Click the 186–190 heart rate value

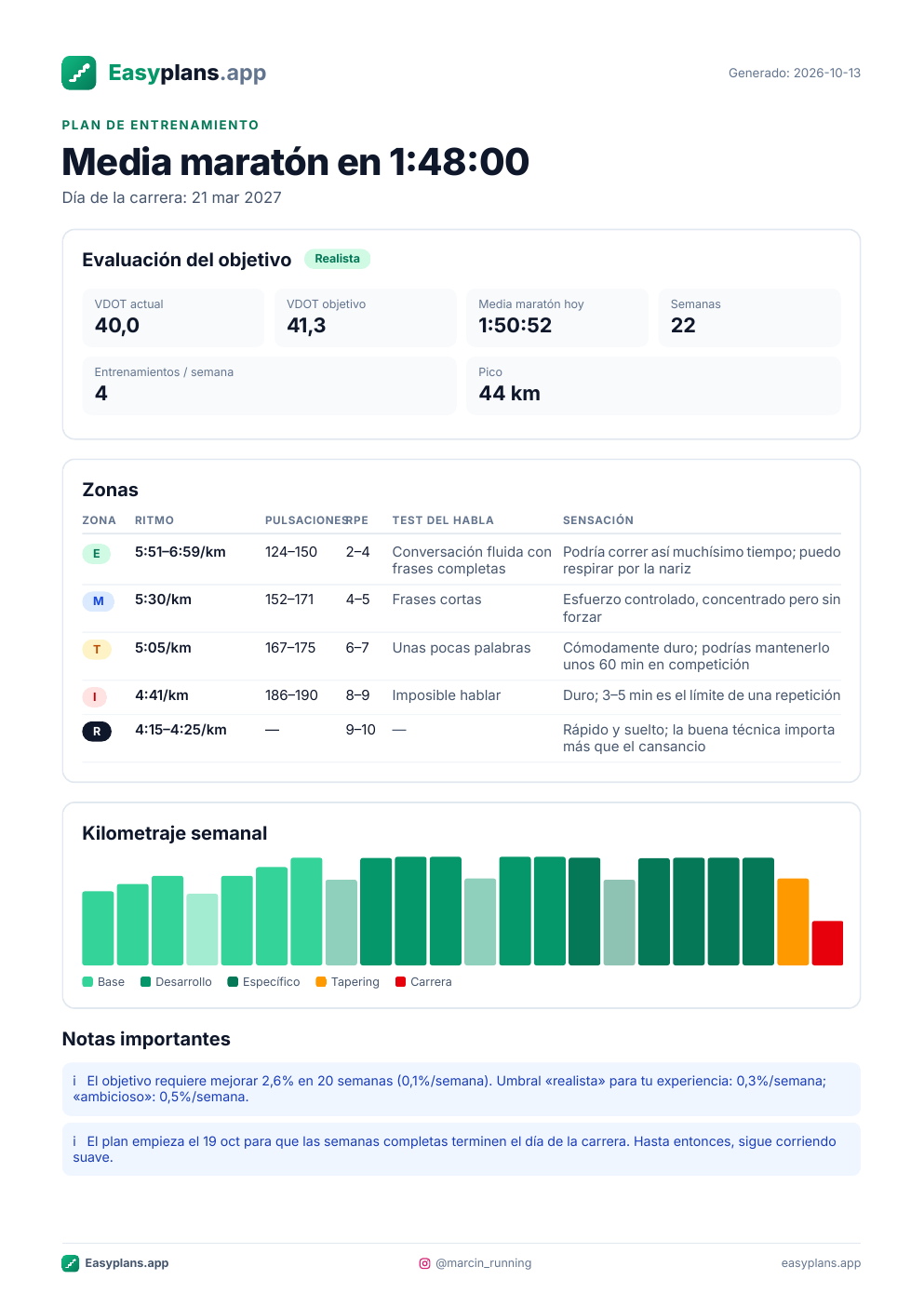(291, 695)
